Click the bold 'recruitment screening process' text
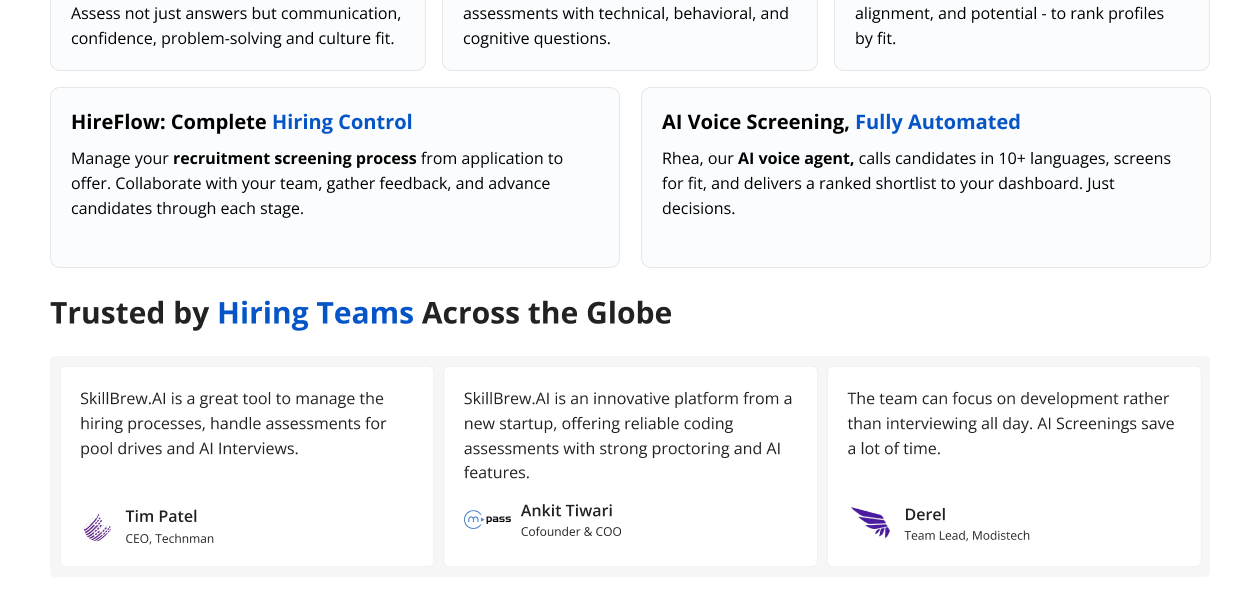Viewport: 1260px width, 600px height. [x=295, y=158]
